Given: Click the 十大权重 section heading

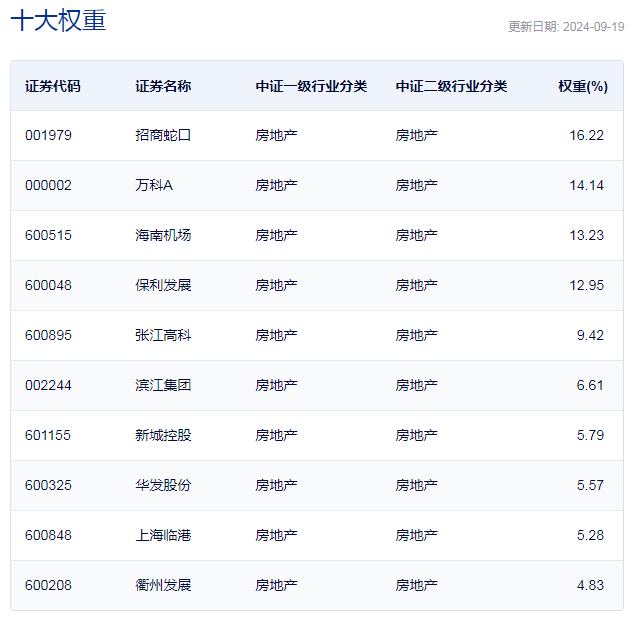Looking at the screenshot, I should (x=58, y=21).
